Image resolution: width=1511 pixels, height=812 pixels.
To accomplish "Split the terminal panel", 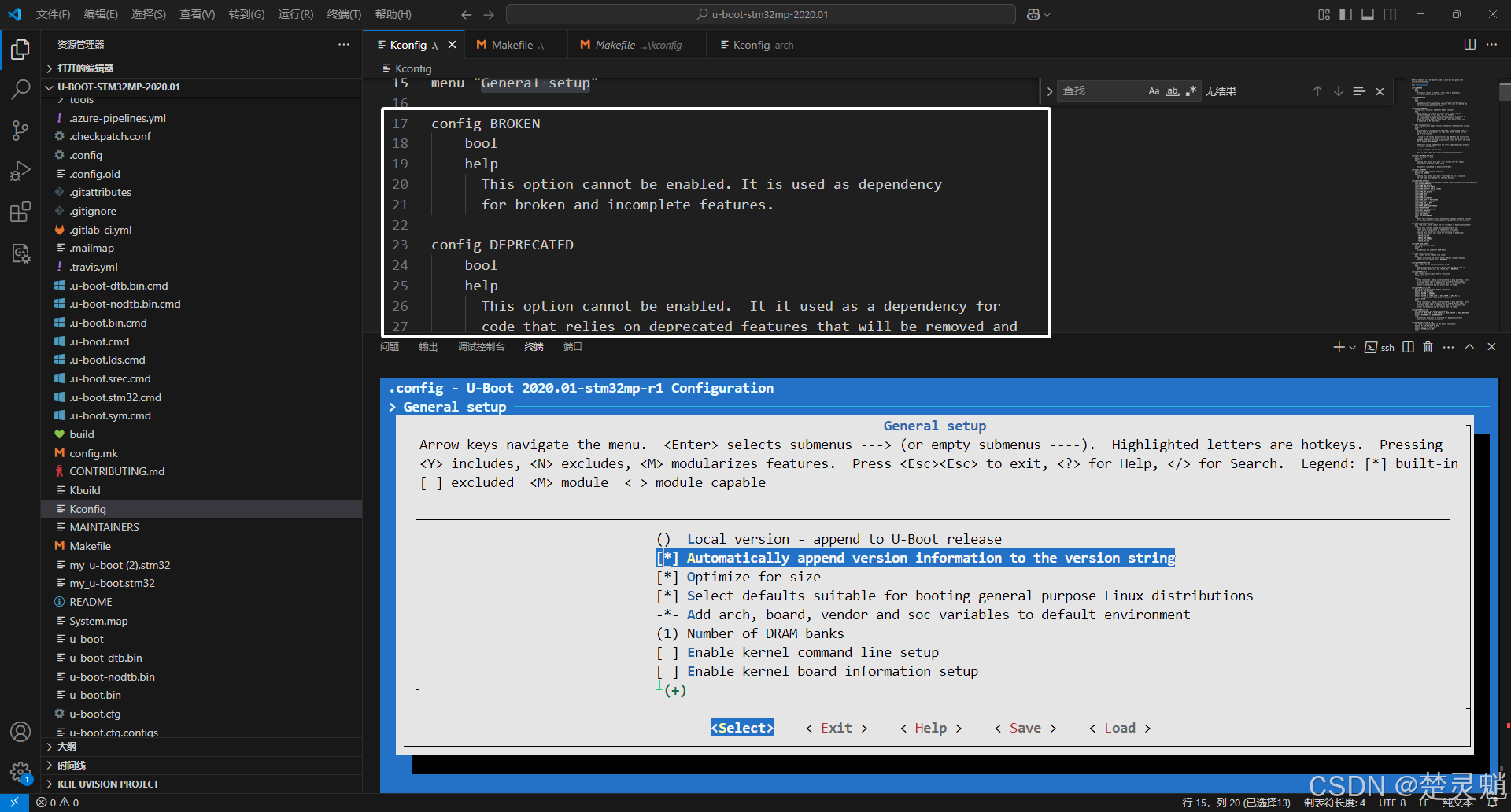I will [1408, 347].
